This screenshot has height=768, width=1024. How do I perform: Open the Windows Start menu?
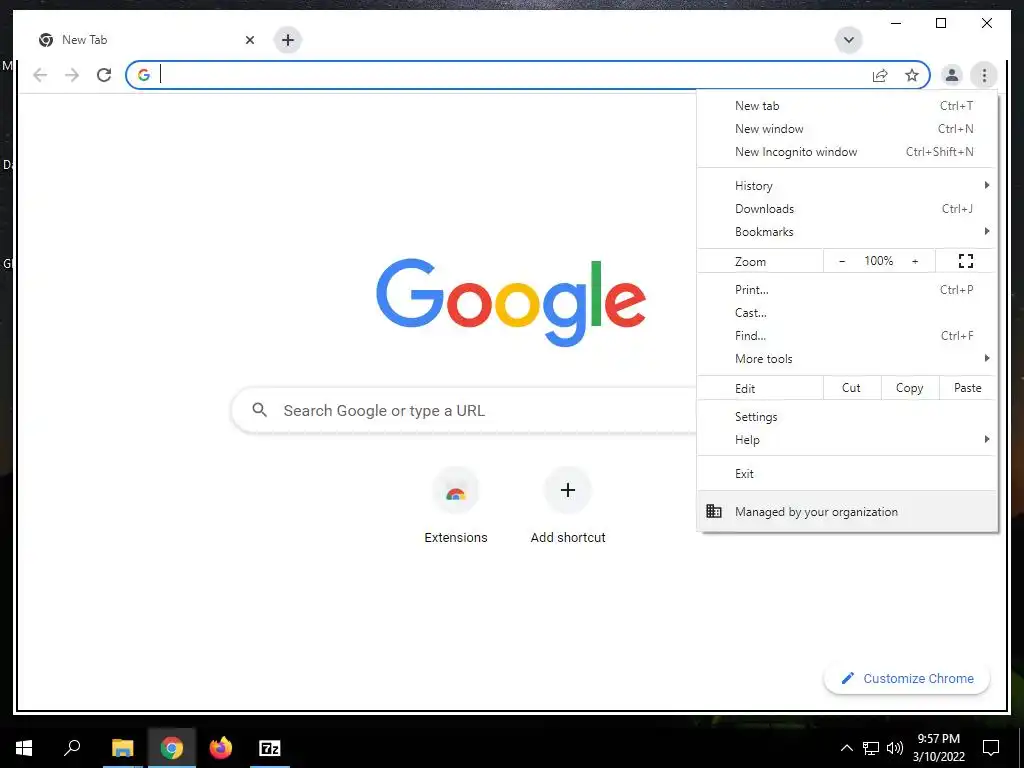(x=24, y=748)
